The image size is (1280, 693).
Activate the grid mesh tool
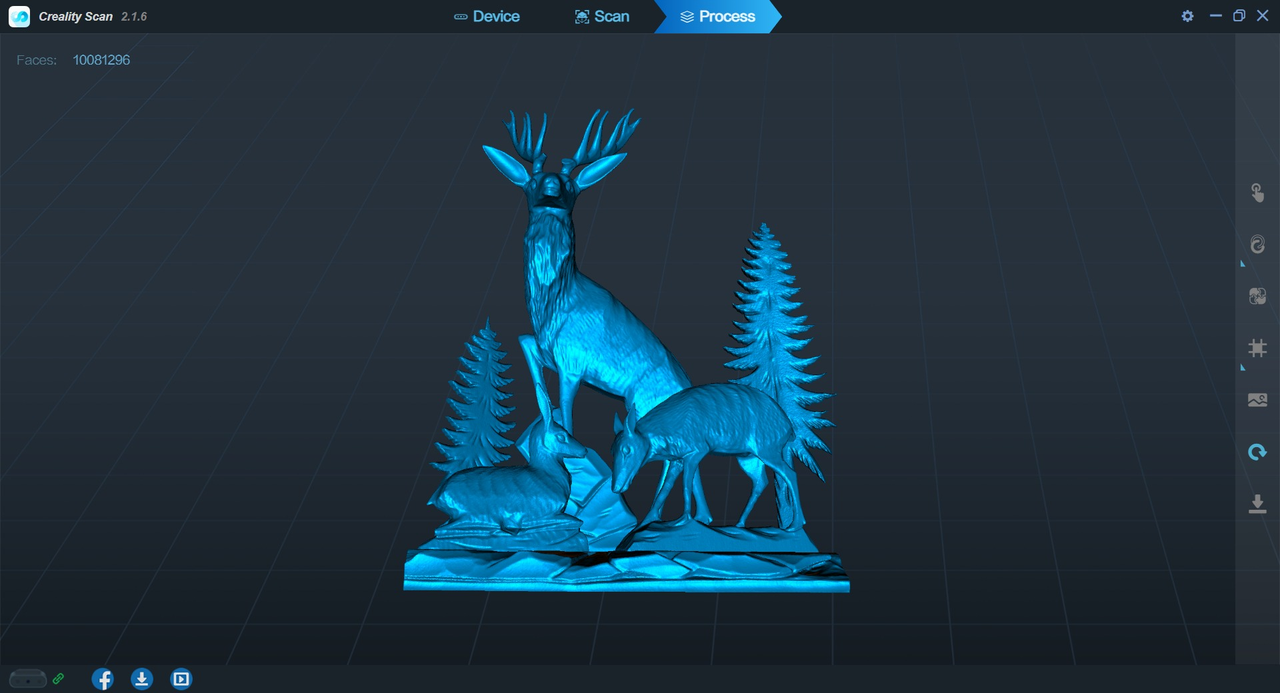(x=1257, y=348)
